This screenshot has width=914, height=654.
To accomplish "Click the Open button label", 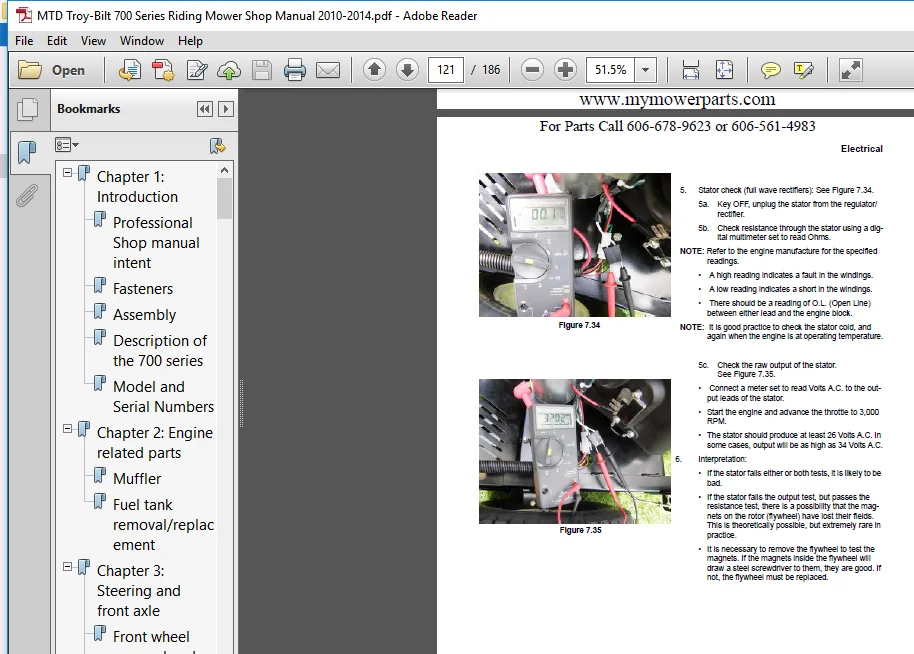I will tap(68, 71).
